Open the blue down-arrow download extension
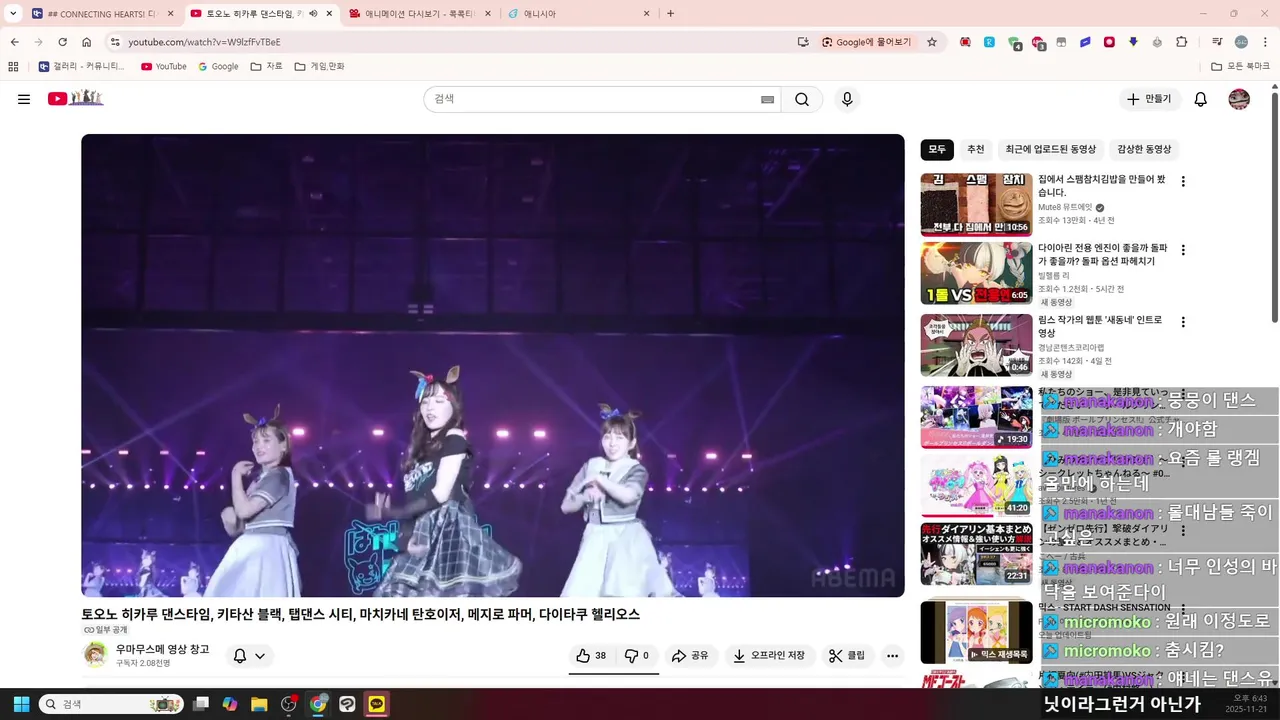 (x=1133, y=42)
